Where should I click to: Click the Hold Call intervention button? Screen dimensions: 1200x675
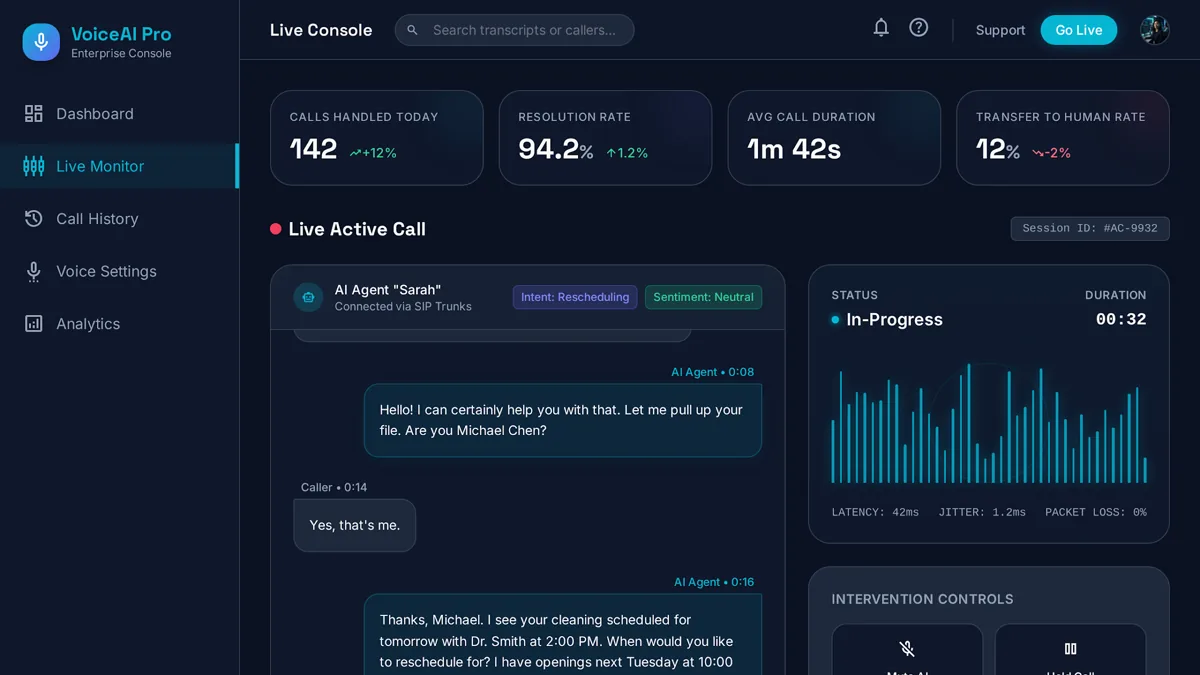[1071, 650]
